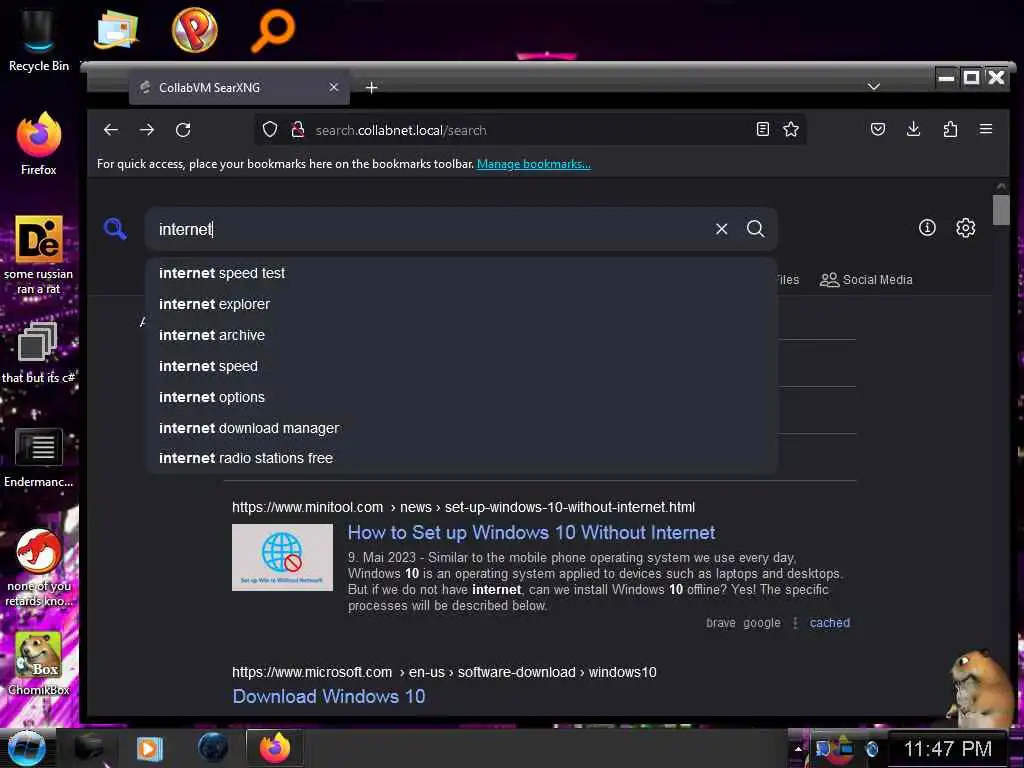
Task: Open the 'none of you' desktop icon
Action: [39, 567]
